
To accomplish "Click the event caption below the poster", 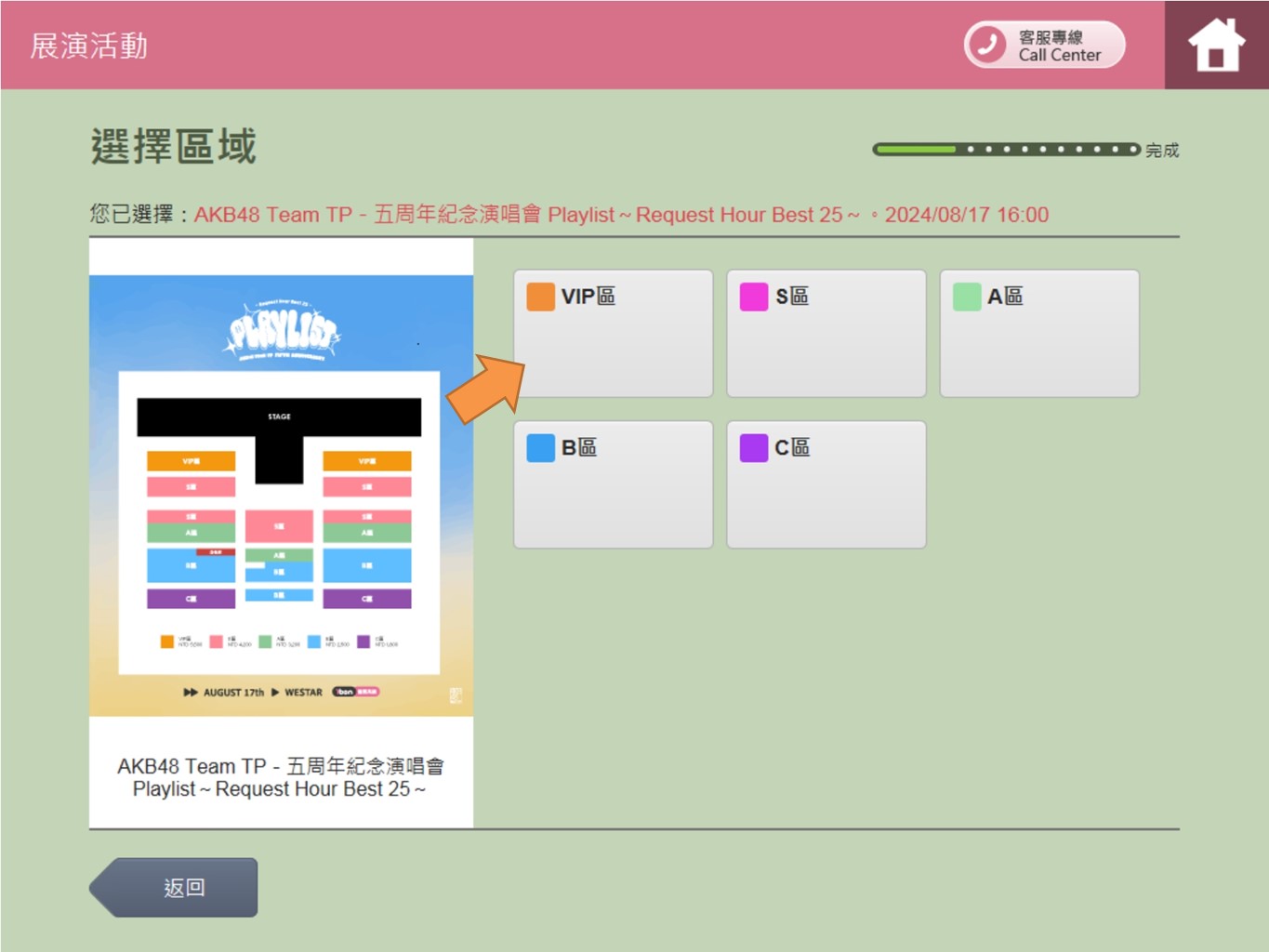I will coord(280,777).
